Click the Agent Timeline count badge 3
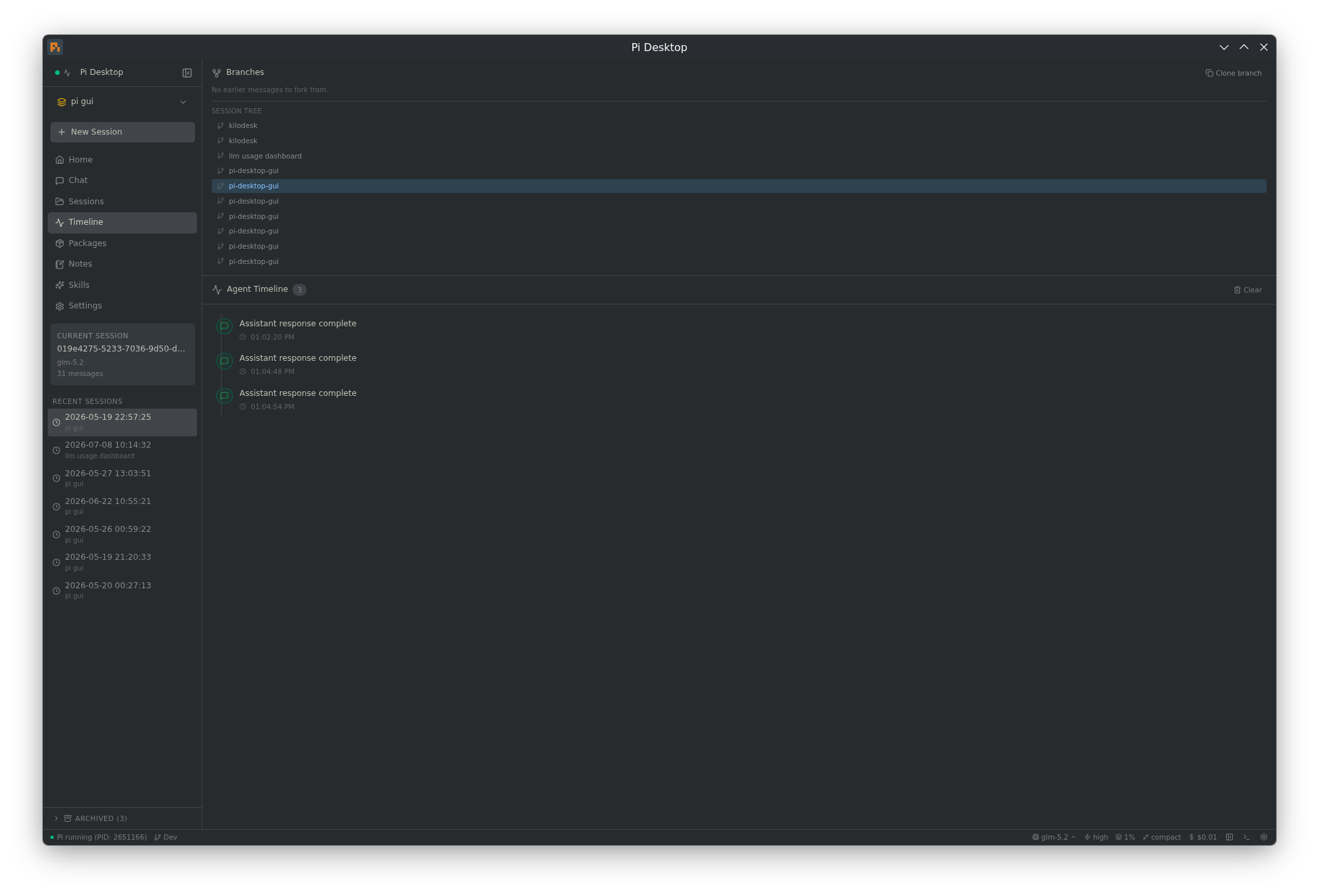Viewport: 1319px width, 896px height. click(x=299, y=290)
